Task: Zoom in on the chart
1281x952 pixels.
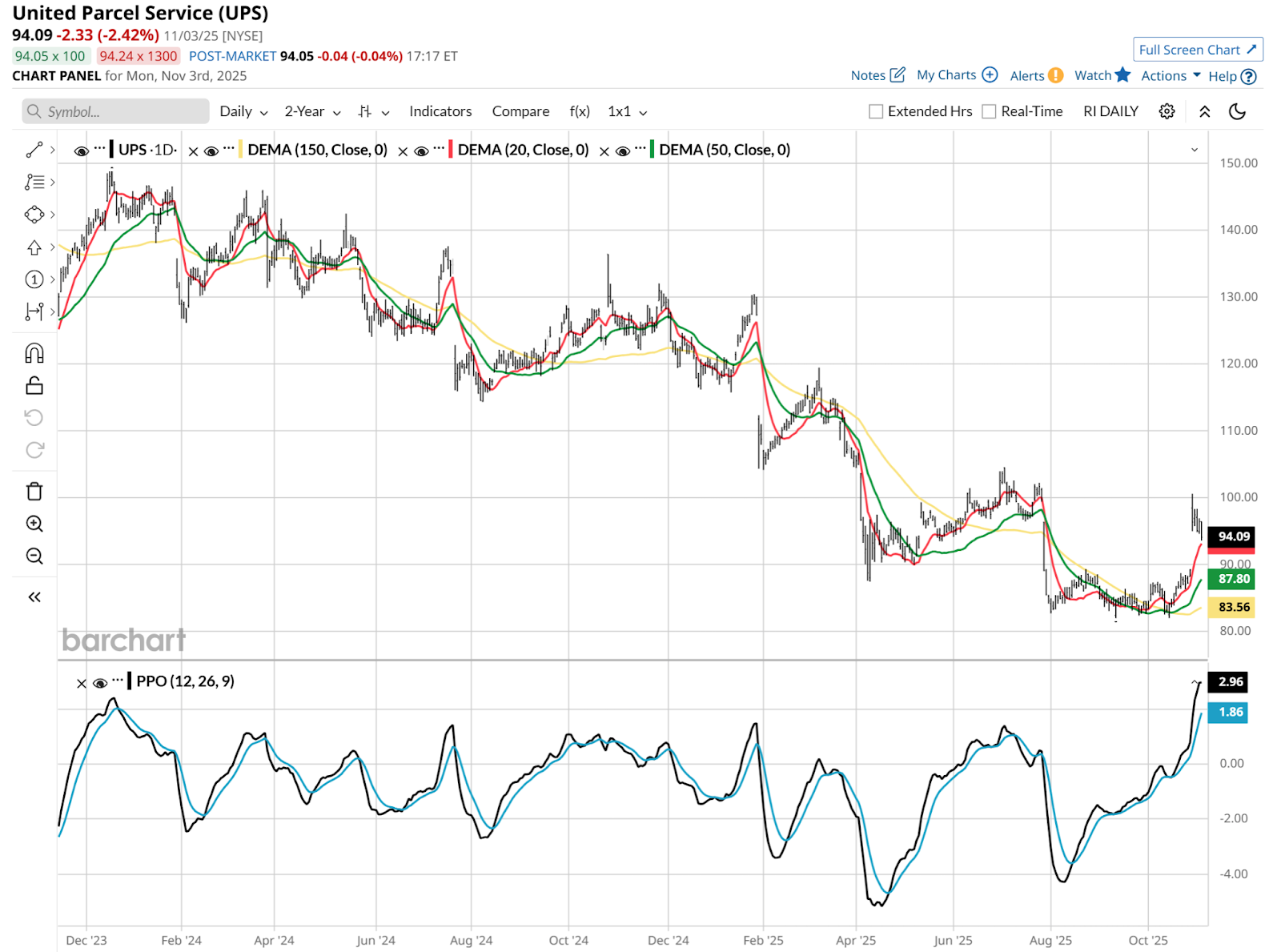Action: (34, 524)
